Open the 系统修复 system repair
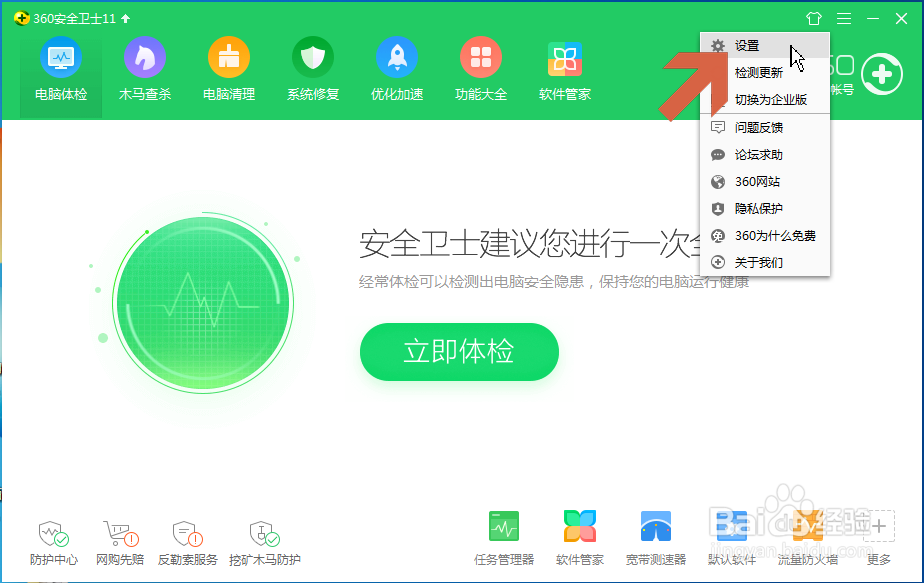The height and width of the screenshot is (583, 924). tap(313, 71)
